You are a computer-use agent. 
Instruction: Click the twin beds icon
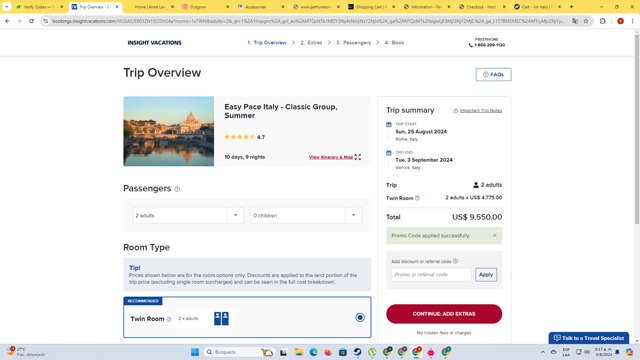click(x=221, y=318)
